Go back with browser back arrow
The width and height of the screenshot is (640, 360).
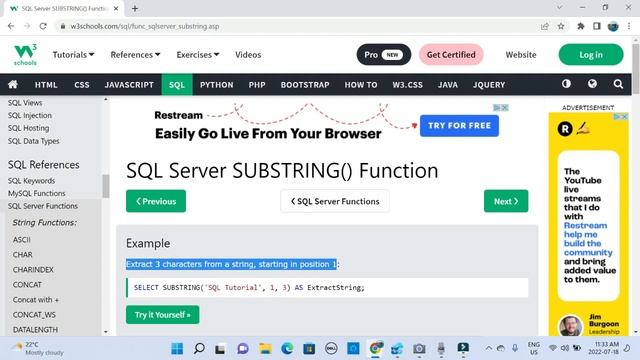[x=11, y=26]
